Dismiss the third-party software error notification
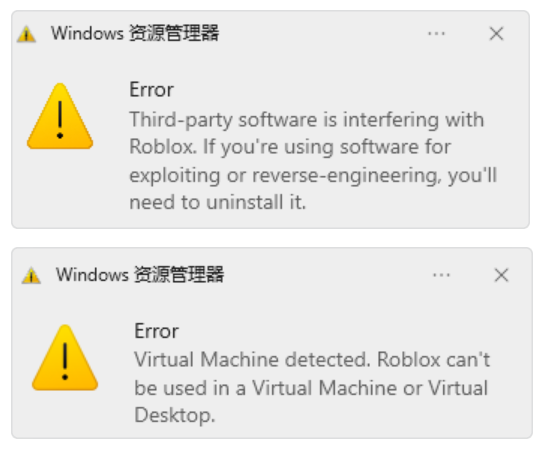 pos(496,34)
